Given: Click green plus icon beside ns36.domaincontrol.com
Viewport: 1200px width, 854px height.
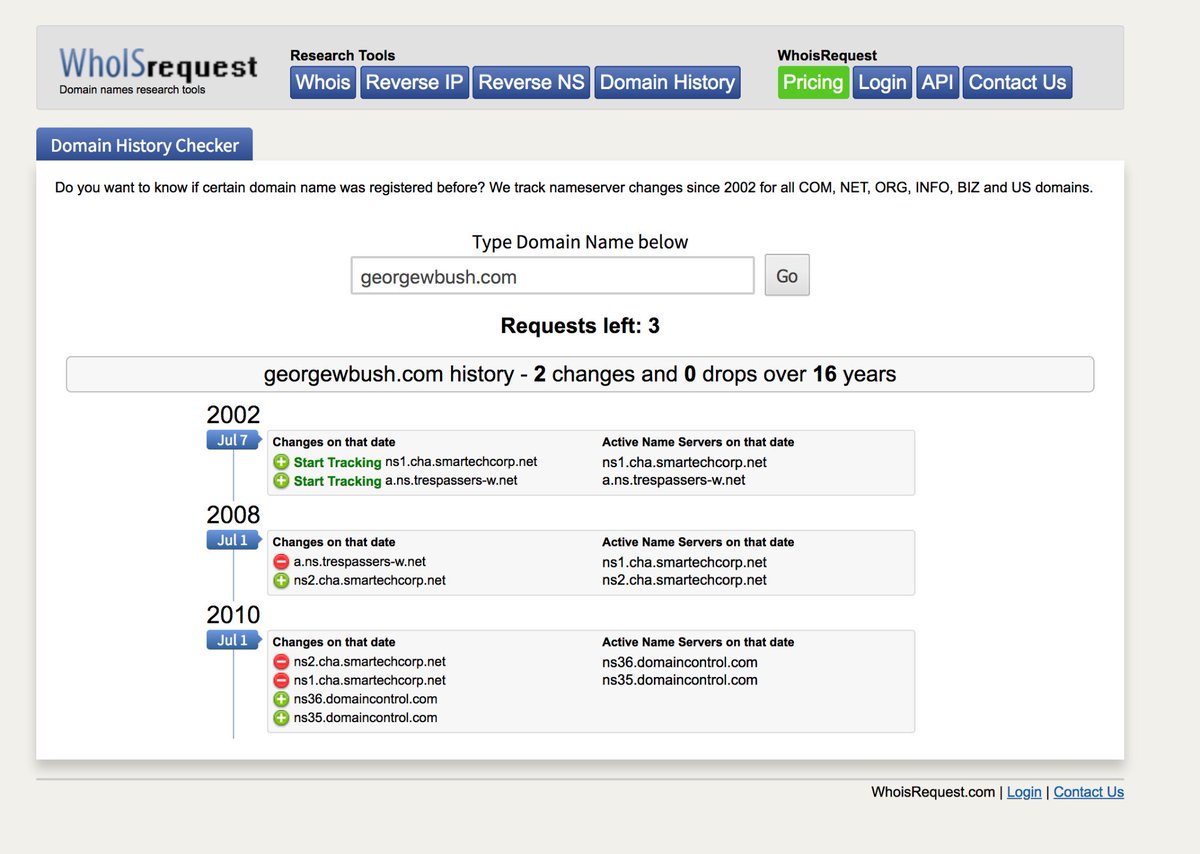Looking at the screenshot, I should tap(281, 699).
